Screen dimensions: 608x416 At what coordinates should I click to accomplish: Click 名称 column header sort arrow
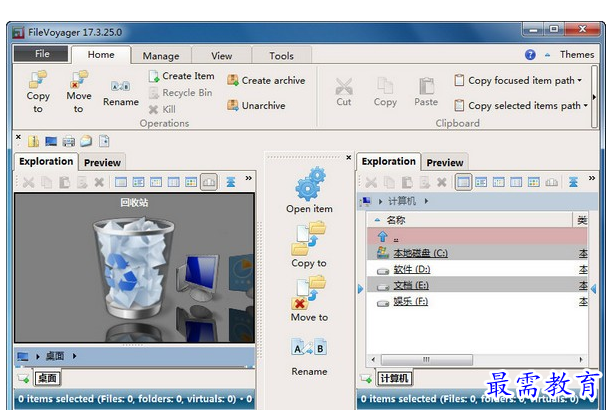point(377,220)
